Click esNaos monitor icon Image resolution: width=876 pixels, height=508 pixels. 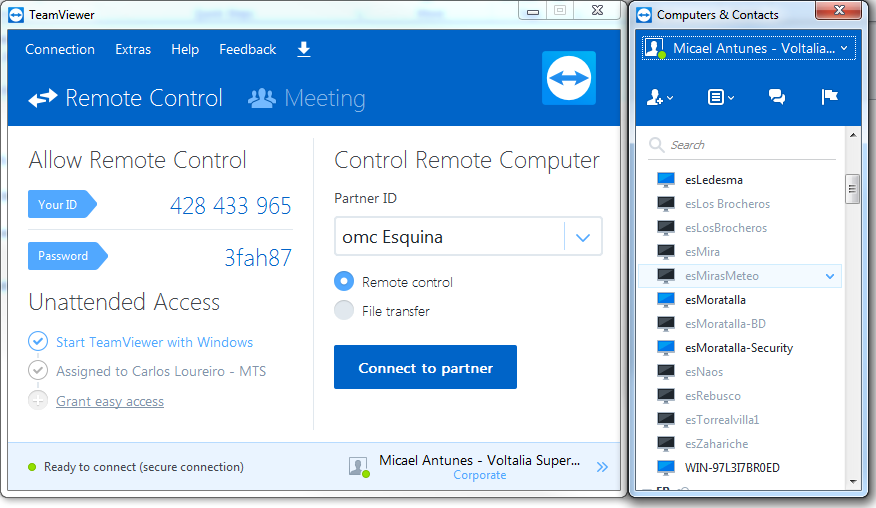[666, 372]
